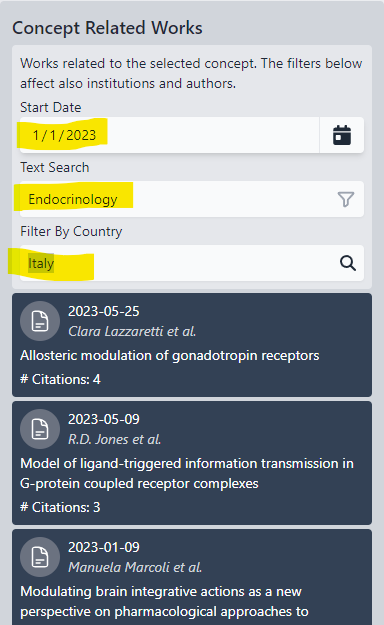The image size is (384, 625).
Task: Click the 2023-05-09 date label
Action: pos(104,419)
